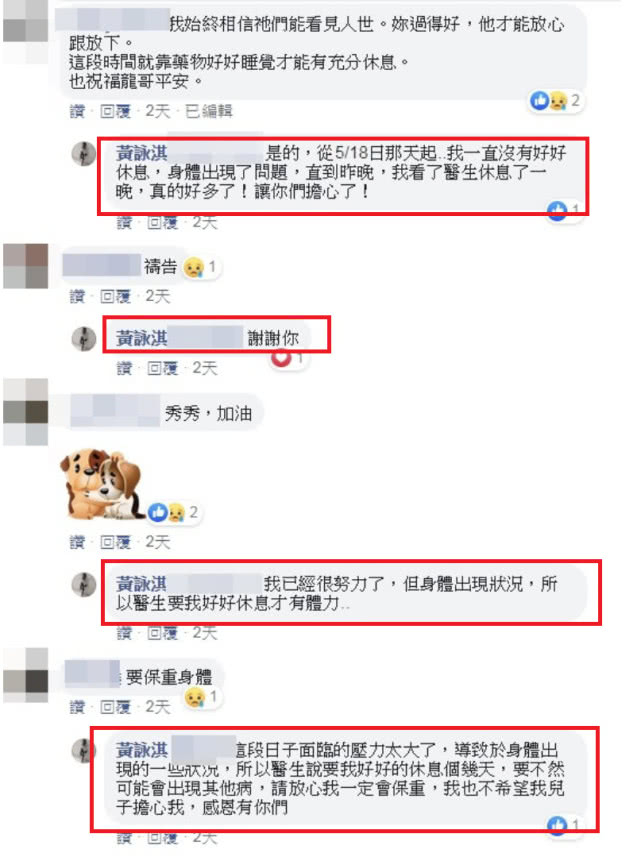Open reactions under the dog sticker comment

coord(173,513)
